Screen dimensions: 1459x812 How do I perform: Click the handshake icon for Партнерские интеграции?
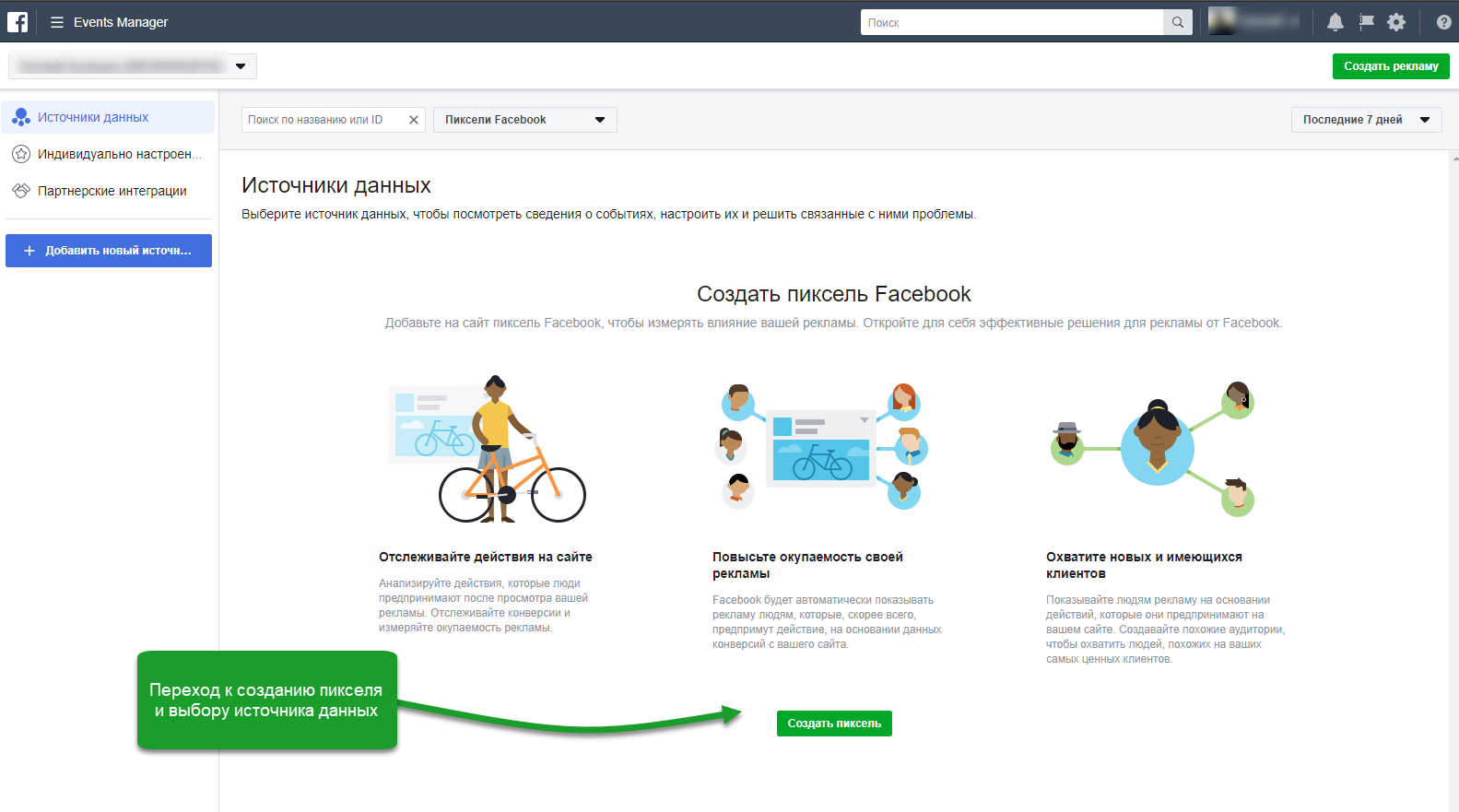[21, 191]
